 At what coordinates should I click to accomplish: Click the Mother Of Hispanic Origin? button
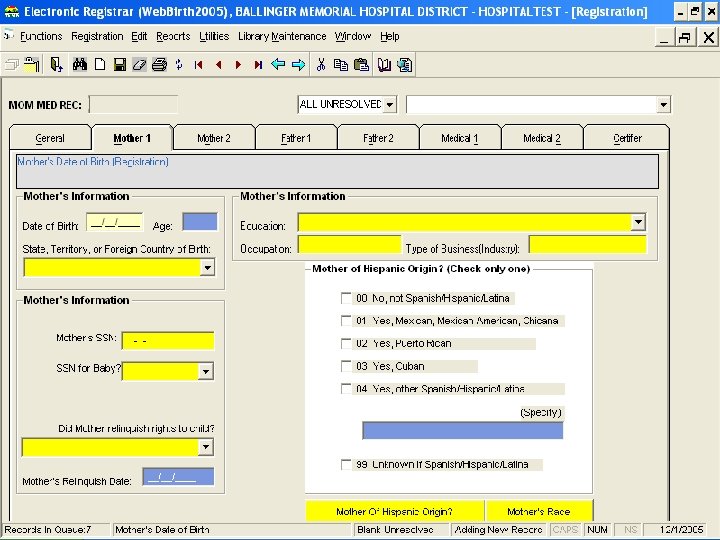(394, 511)
